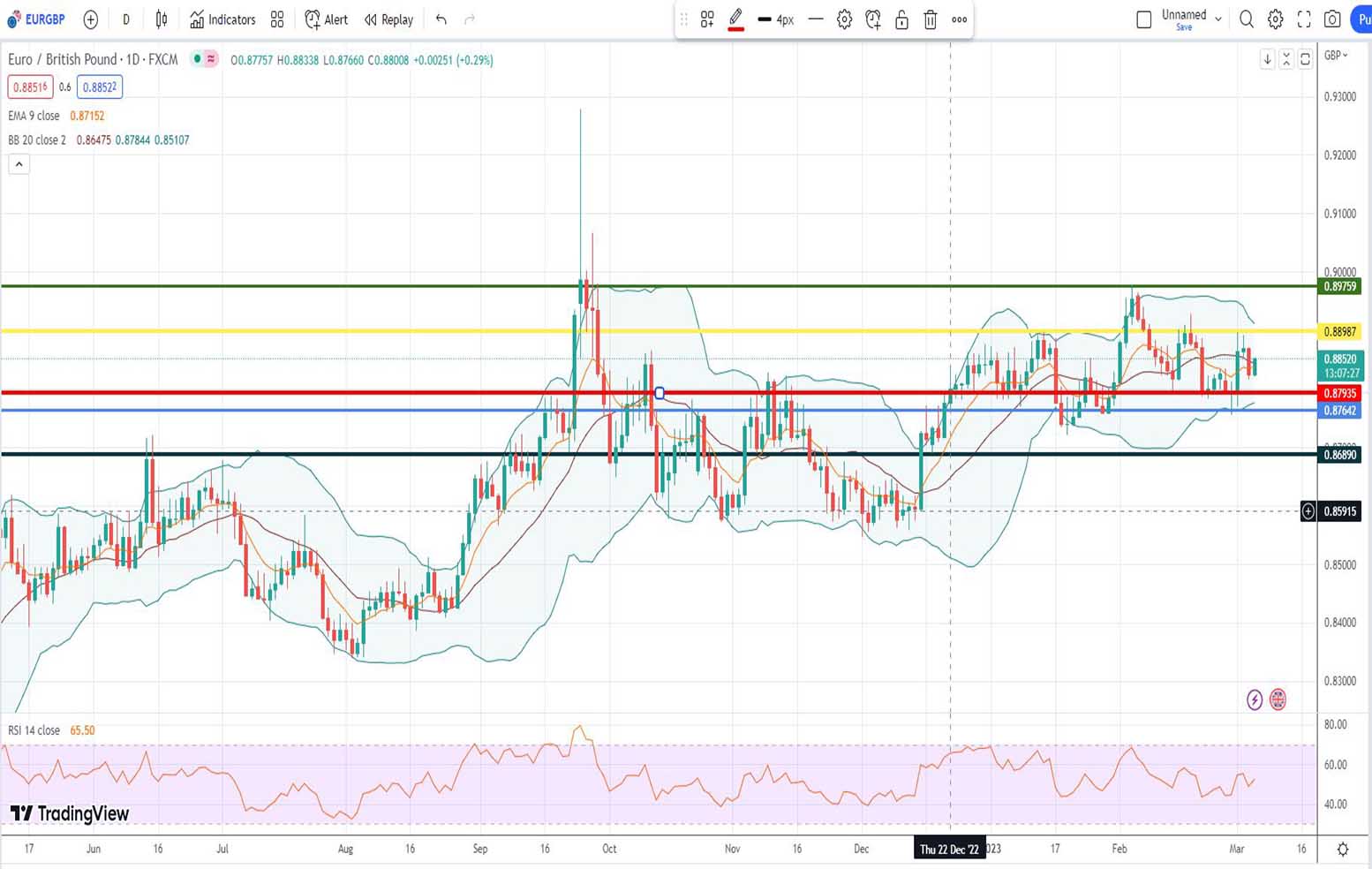This screenshot has height=869, width=1372.
Task: Click the red 0.87935 price label on the axis
Action: (x=1339, y=393)
